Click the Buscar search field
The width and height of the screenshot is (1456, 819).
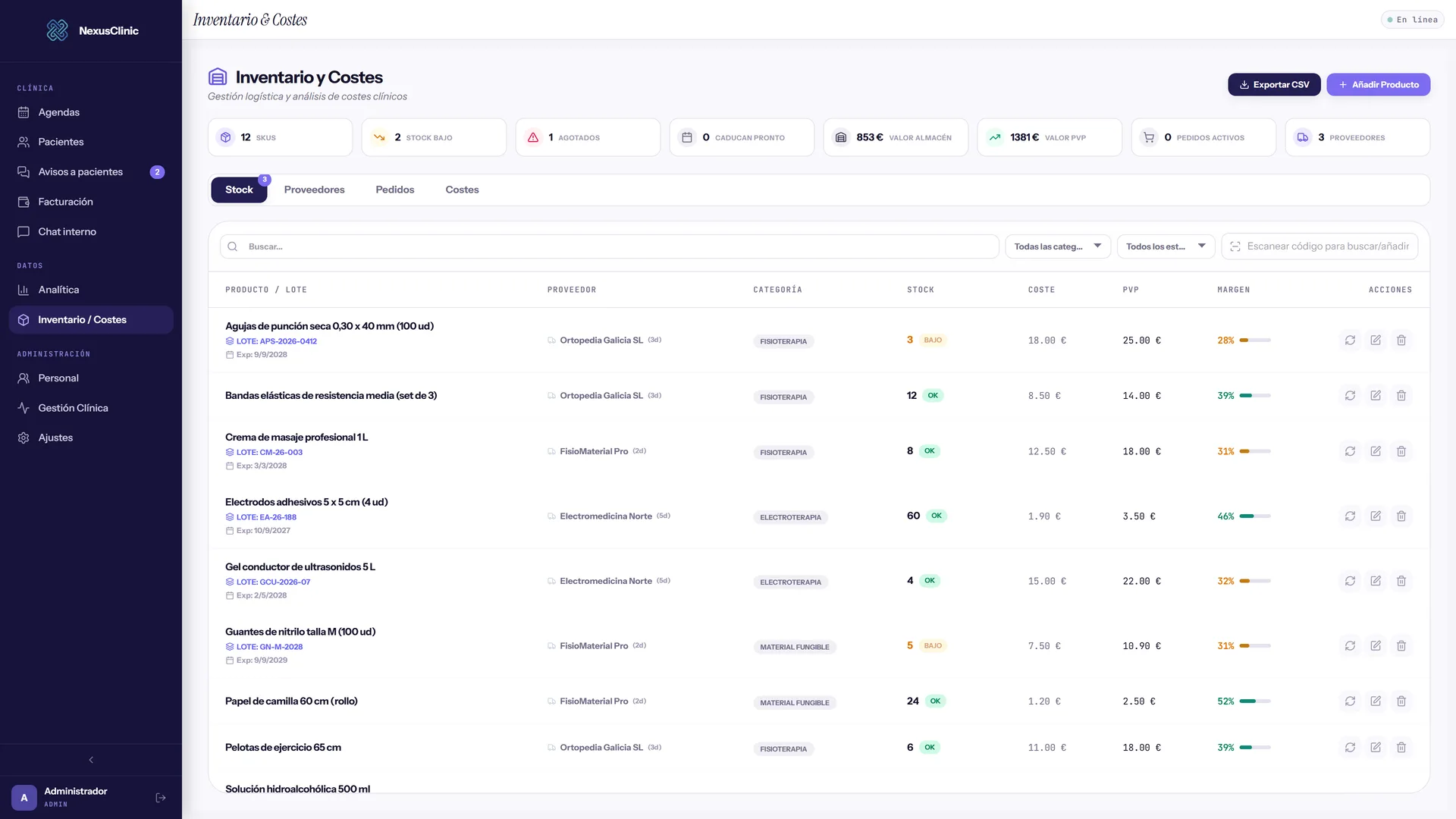(609, 246)
